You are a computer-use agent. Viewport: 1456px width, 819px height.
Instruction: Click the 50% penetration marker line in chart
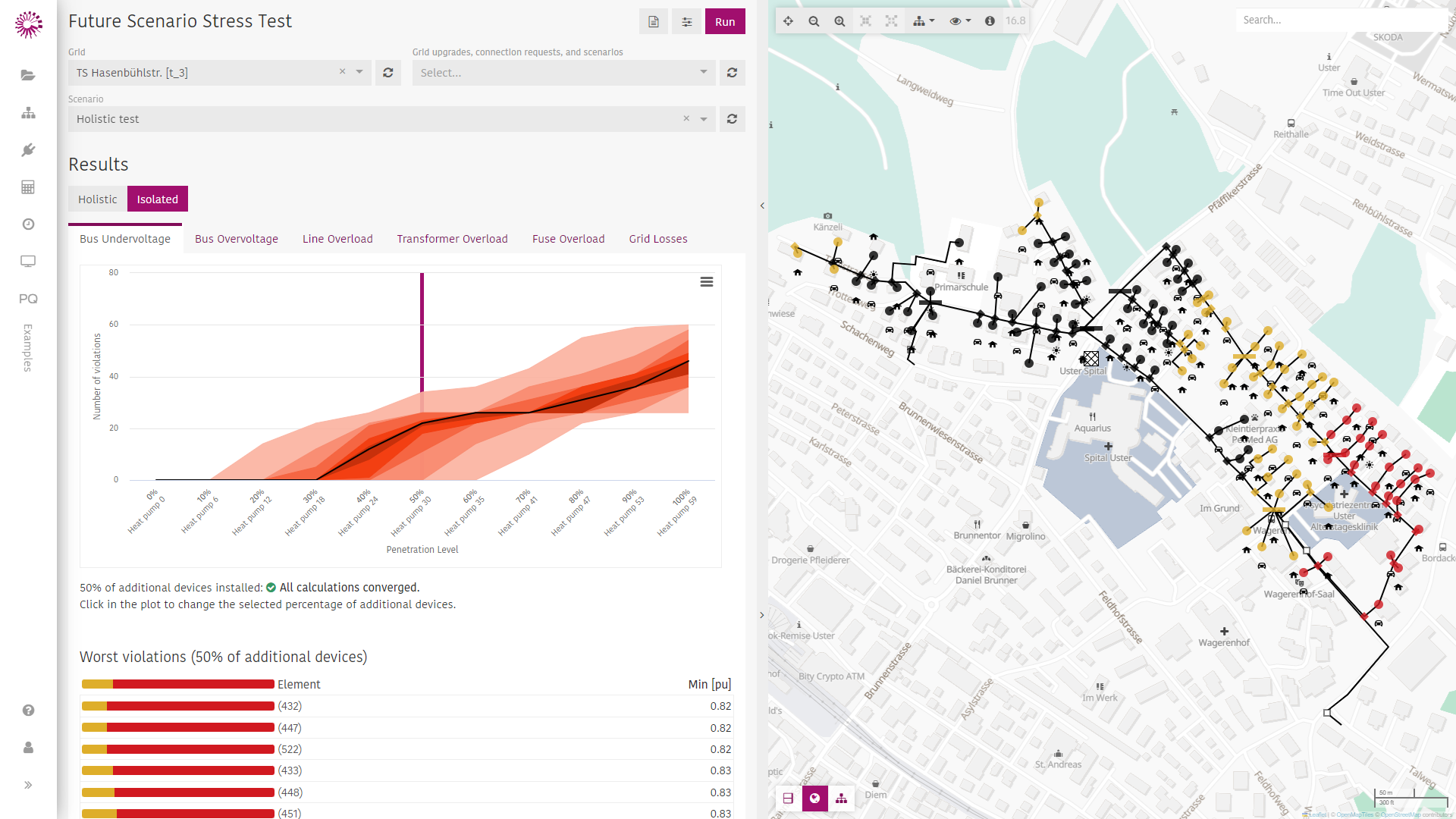pyautogui.click(x=422, y=332)
